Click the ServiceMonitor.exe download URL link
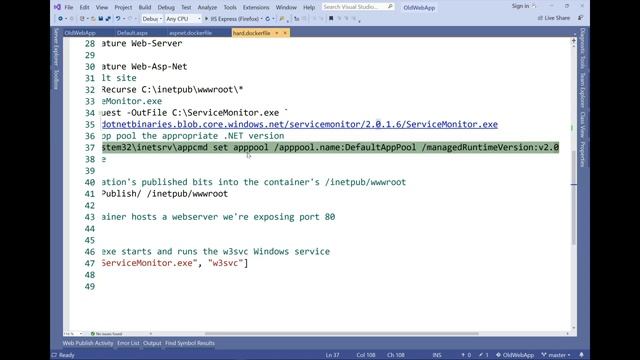This screenshot has width=640, height=360. (x=300, y=124)
